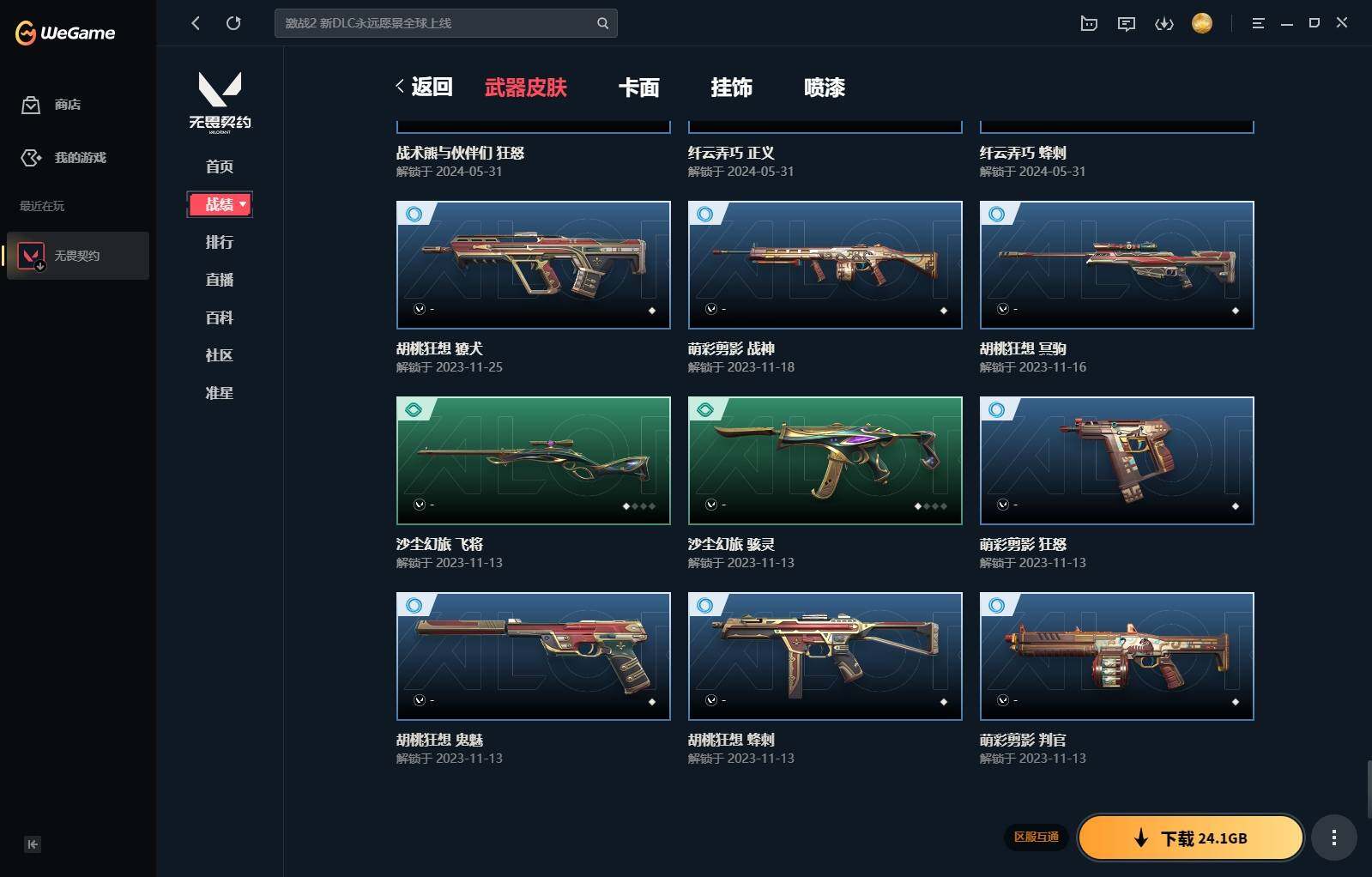Open the 胡桃狂想 鬼魅 skin thumbnail
Image resolution: width=1372 pixels, height=877 pixels.
[534, 656]
